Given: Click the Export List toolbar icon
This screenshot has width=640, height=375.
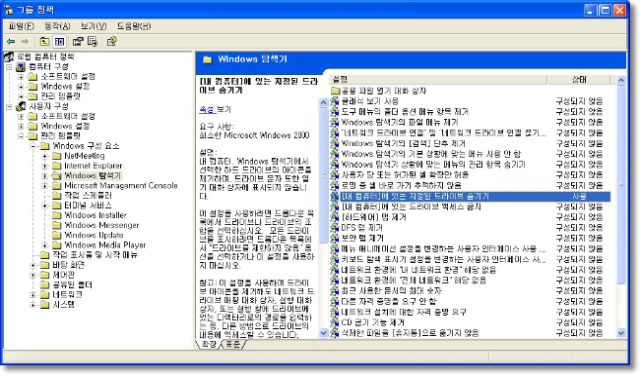Looking at the screenshot, I should point(93,41).
